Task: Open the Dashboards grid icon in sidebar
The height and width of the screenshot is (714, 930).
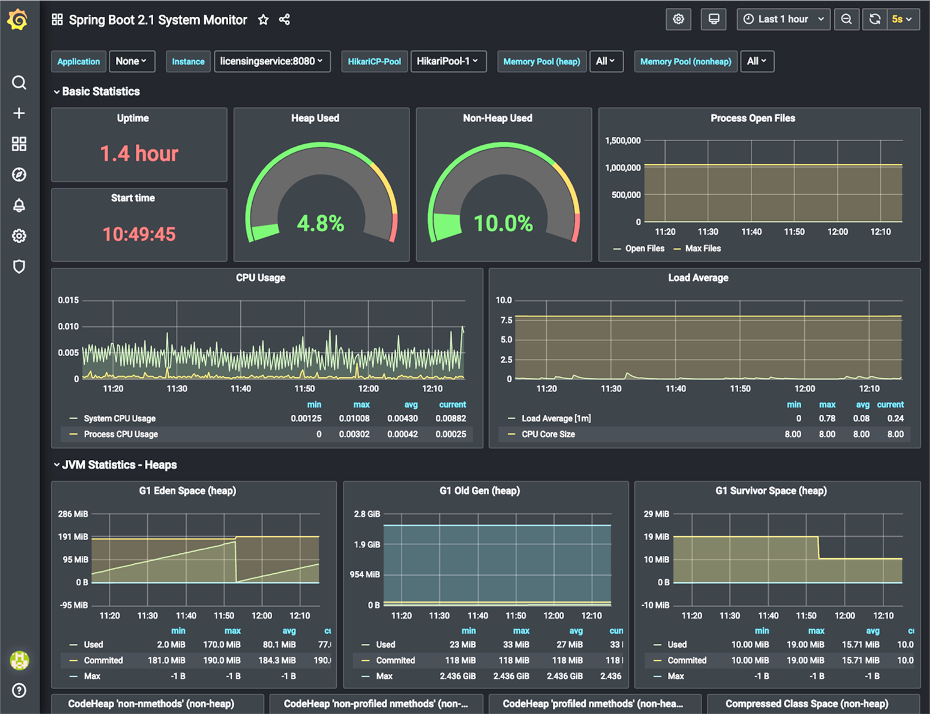Action: 18,144
